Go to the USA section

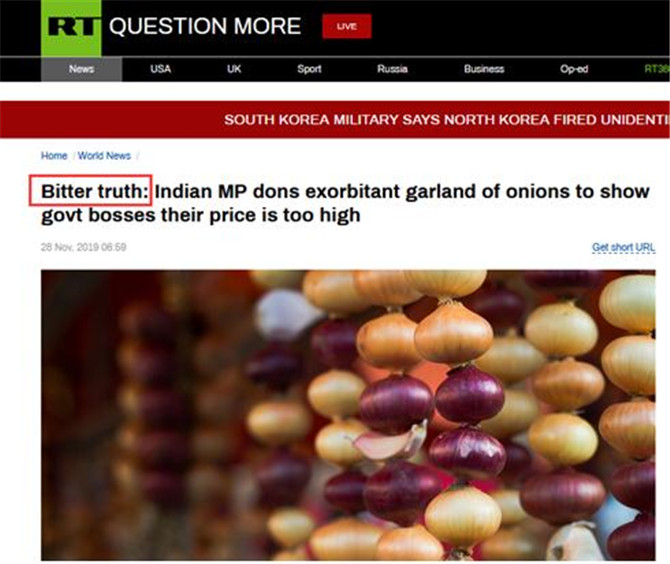pyautogui.click(x=161, y=69)
